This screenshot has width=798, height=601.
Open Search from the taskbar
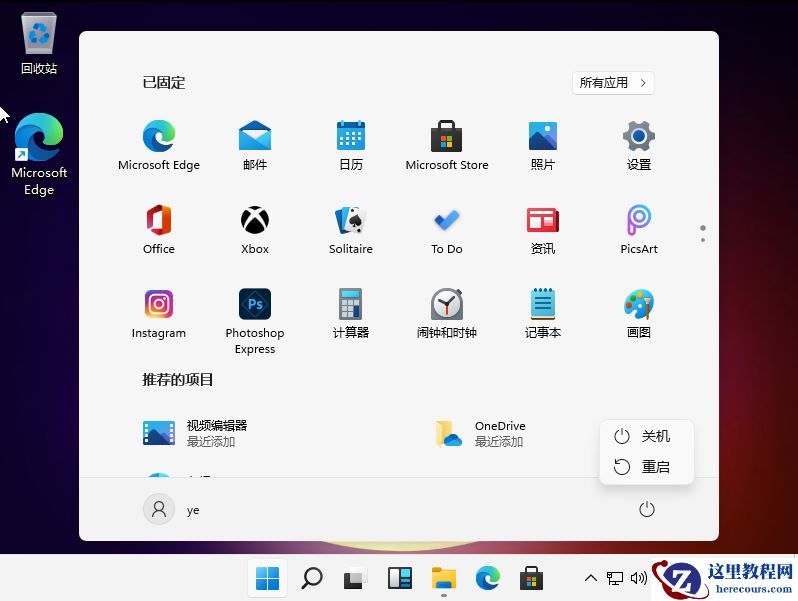coord(312,578)
